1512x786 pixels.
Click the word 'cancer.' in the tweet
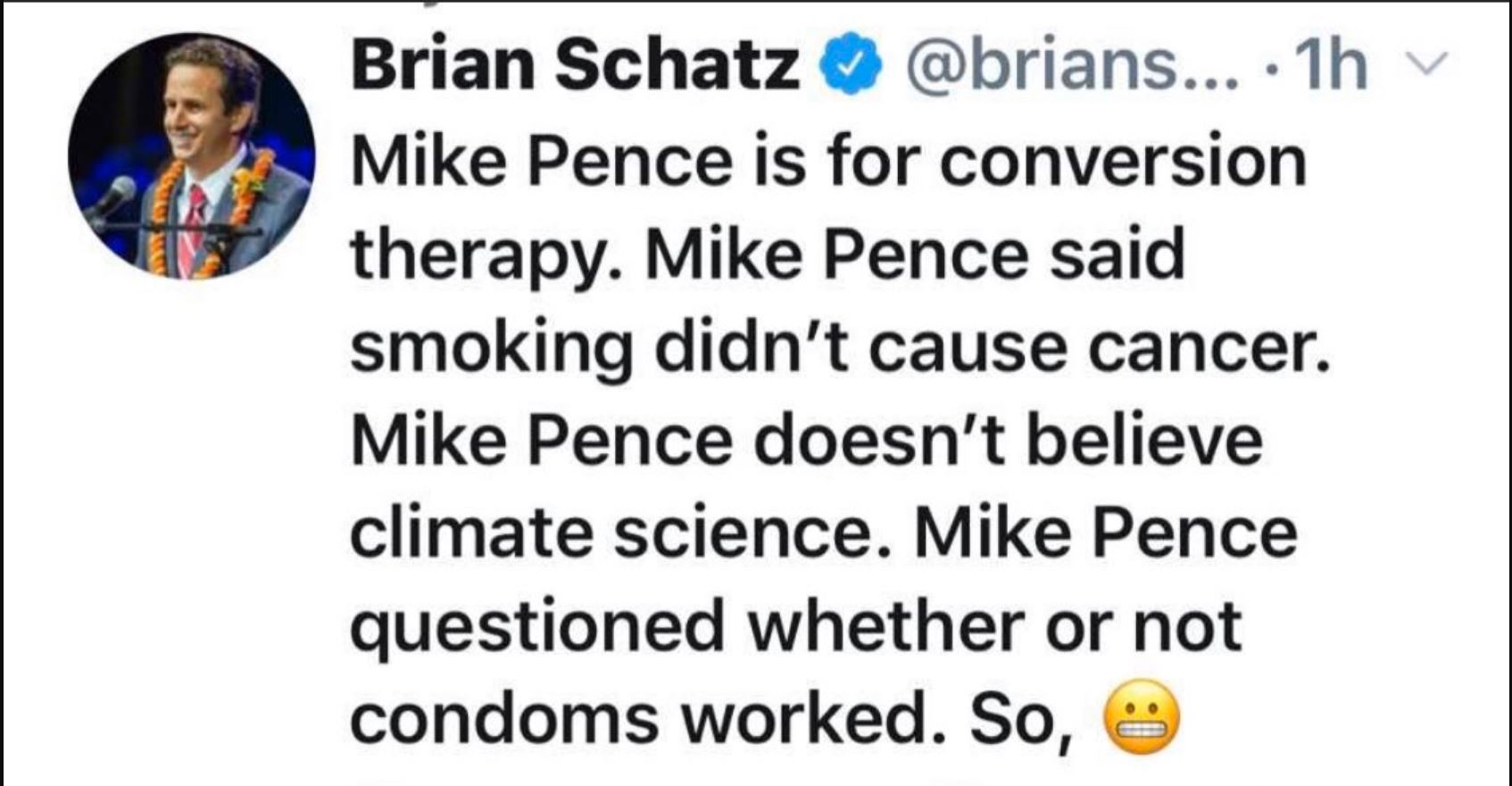pos(1208,347)
